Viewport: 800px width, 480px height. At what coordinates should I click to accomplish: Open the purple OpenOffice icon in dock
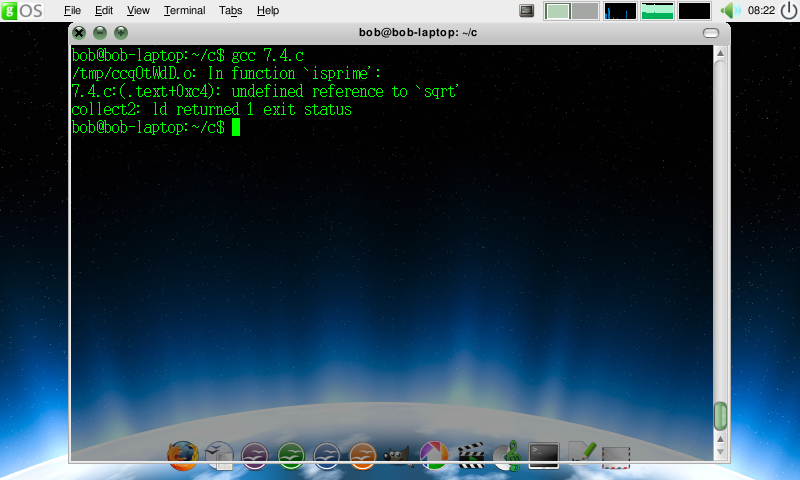tap(255, 456)
